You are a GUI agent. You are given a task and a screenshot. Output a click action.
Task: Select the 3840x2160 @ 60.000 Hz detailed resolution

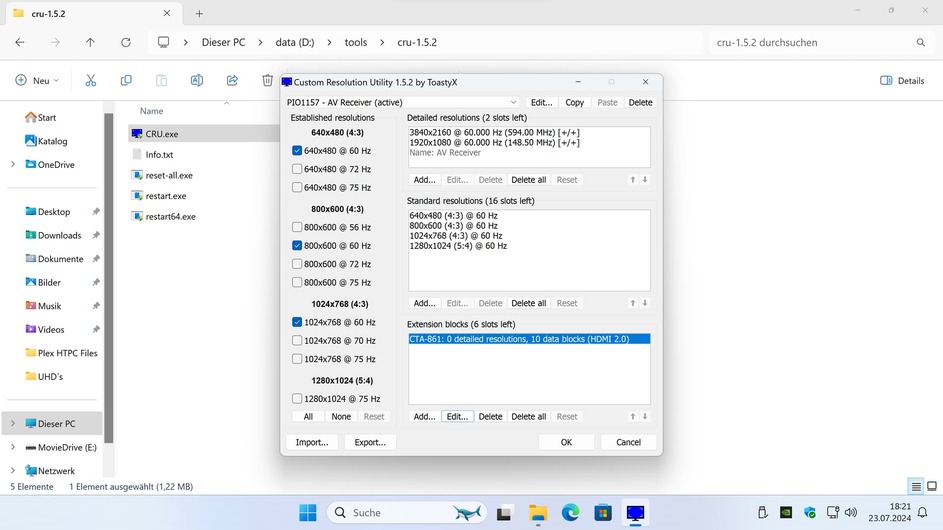click(495, 132)
